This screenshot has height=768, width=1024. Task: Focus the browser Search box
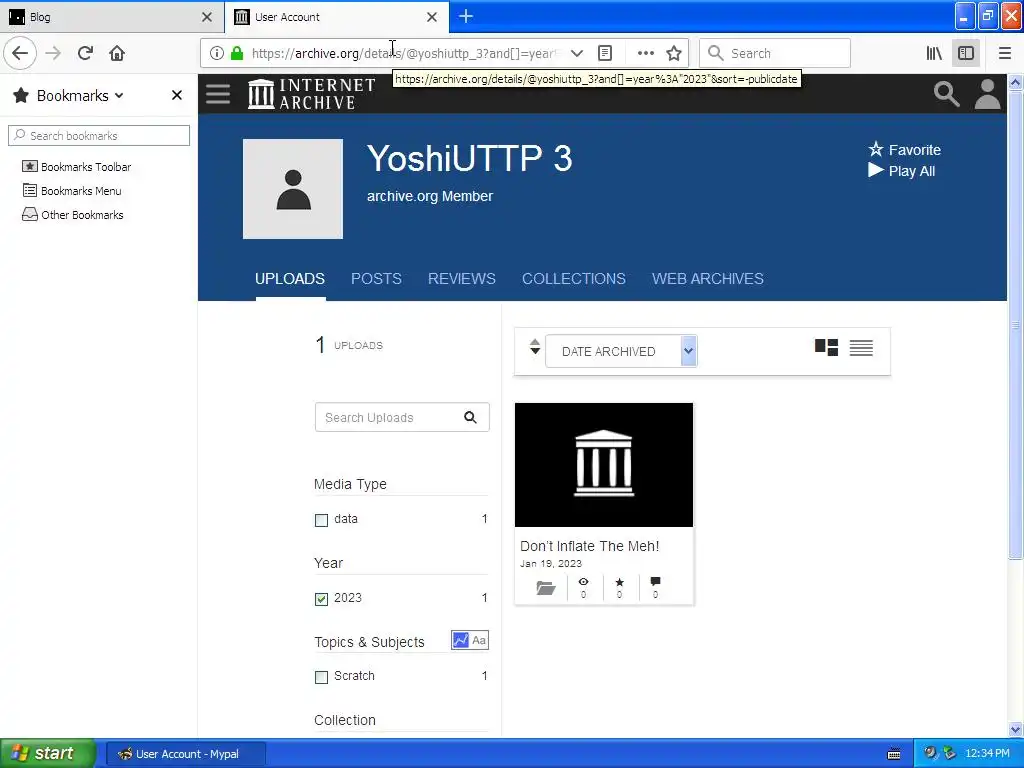775,53
